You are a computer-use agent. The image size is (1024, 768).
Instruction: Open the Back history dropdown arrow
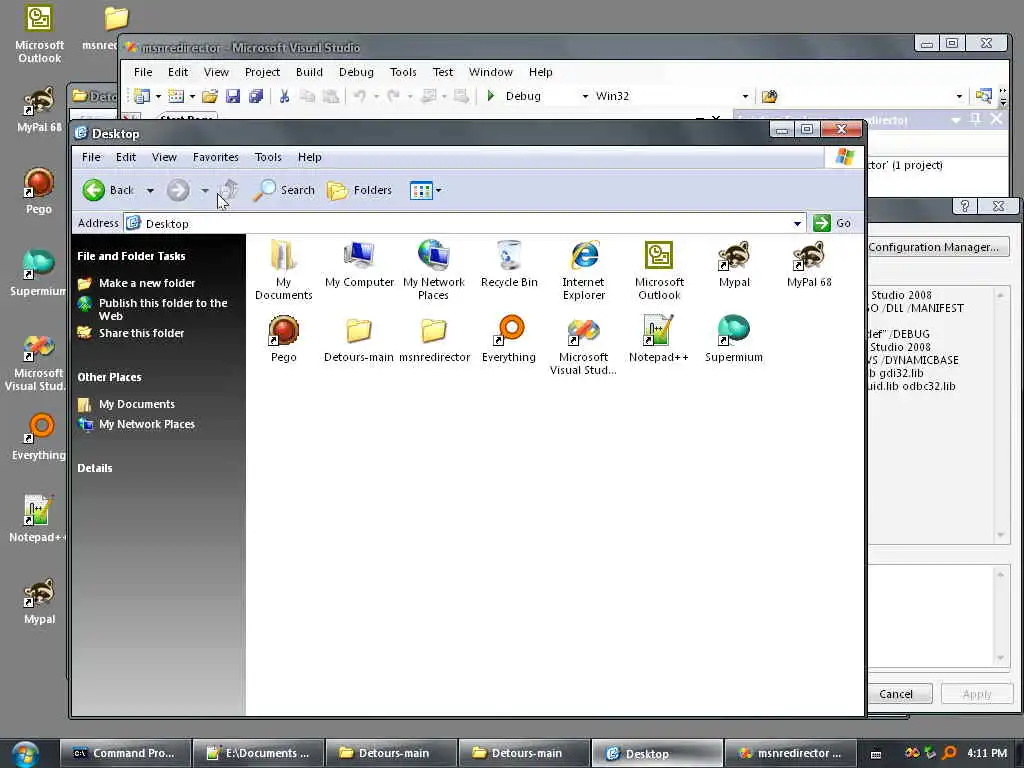[x=150, y=191]
